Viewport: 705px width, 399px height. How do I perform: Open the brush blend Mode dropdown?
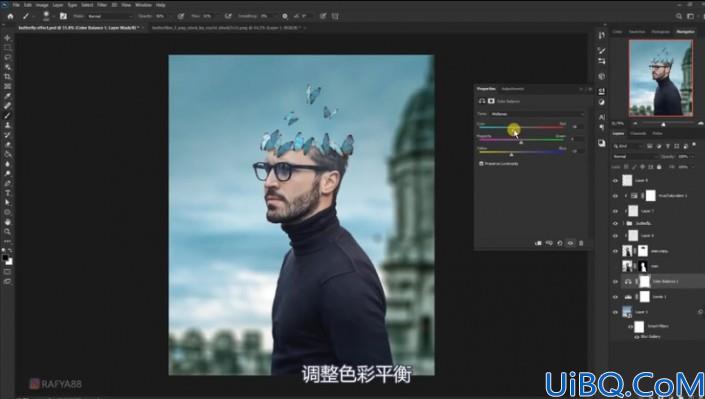110,16
